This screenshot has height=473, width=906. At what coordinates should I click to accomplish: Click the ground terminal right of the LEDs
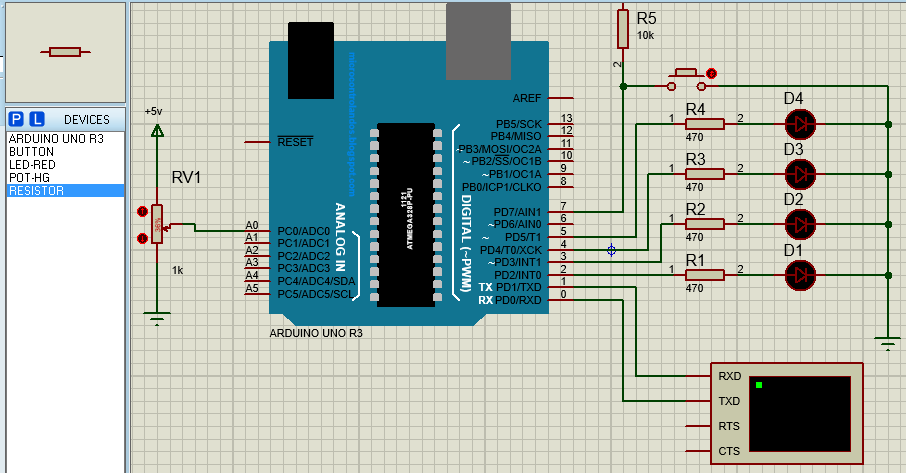888,342
